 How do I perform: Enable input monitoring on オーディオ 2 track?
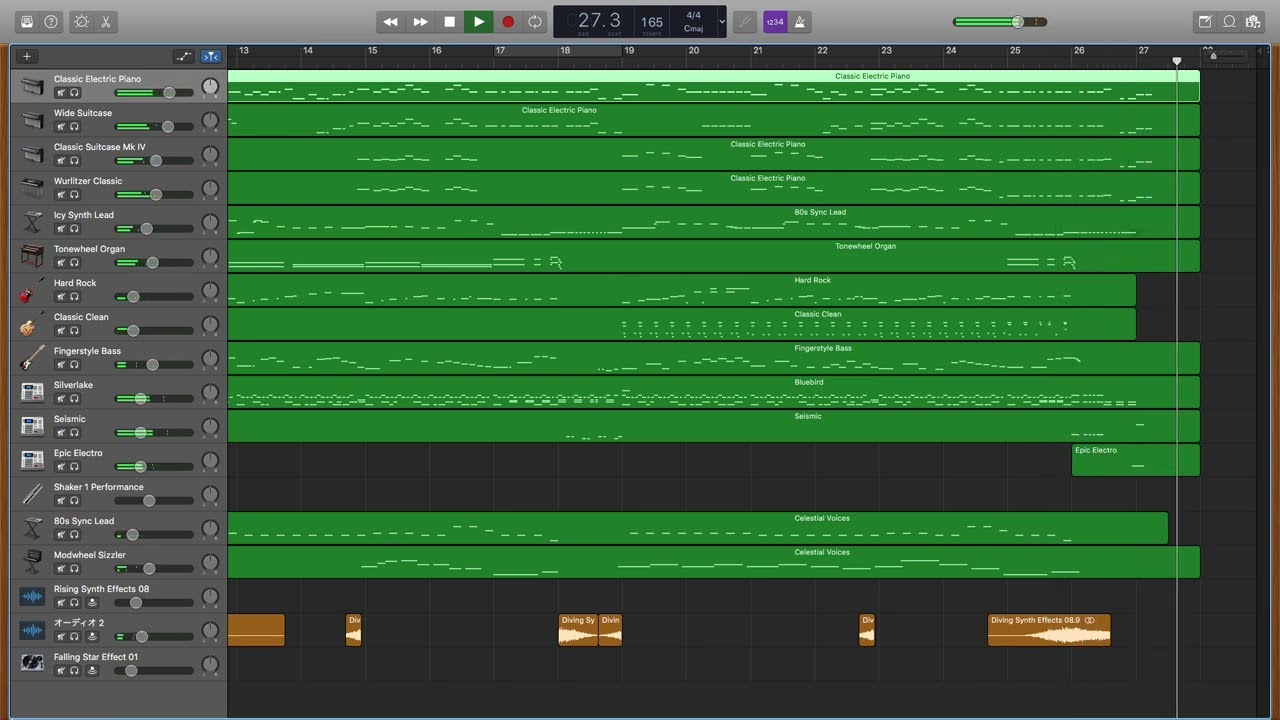(92, 637)
